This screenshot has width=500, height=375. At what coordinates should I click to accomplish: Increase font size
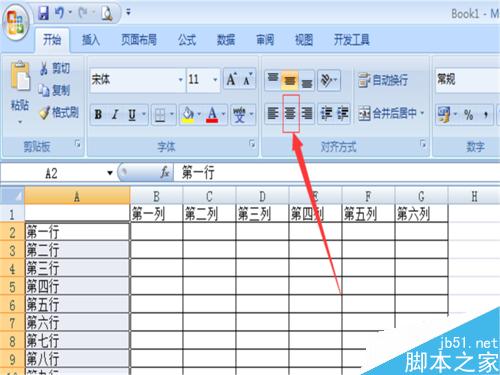point(232,79)
